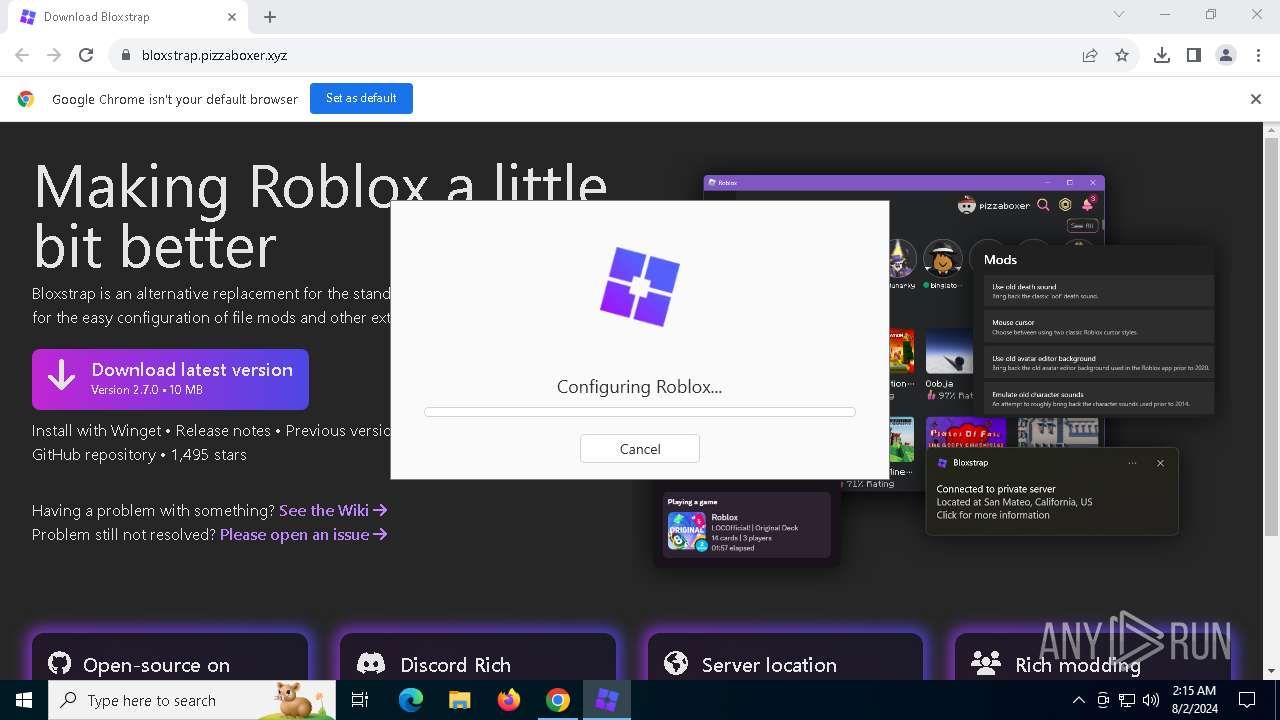
Task: Click the Configuring Roblox progress bar
Action: click(x=640, y=412)
